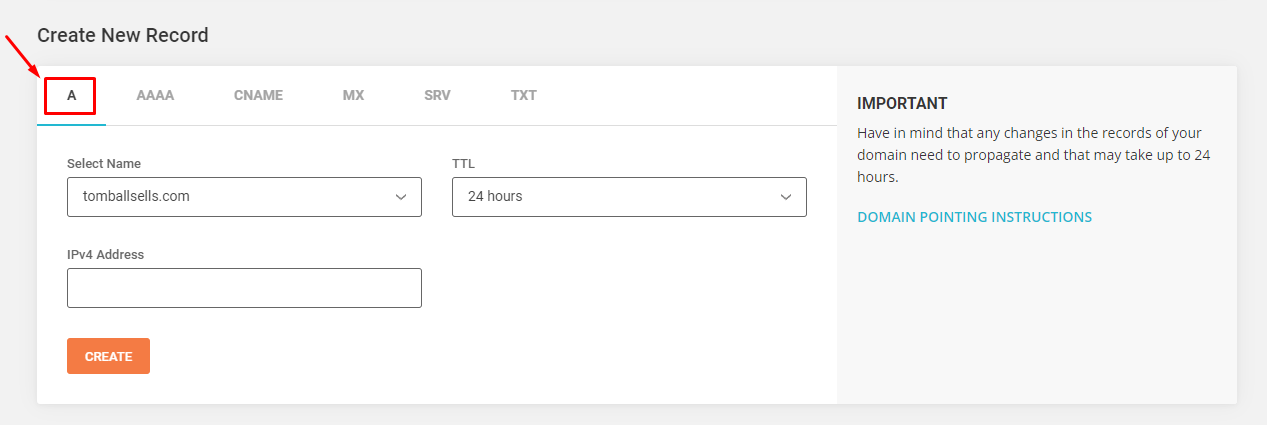Screen dimensions: 1267x425
Task: Switch to the AAAA record tab
Action: click(155, 96)
